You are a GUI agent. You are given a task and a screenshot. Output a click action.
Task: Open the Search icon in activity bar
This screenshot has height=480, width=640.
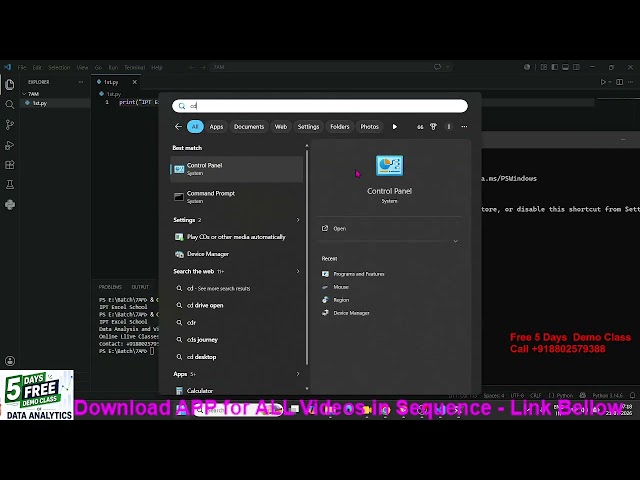(x=10, y=105)
